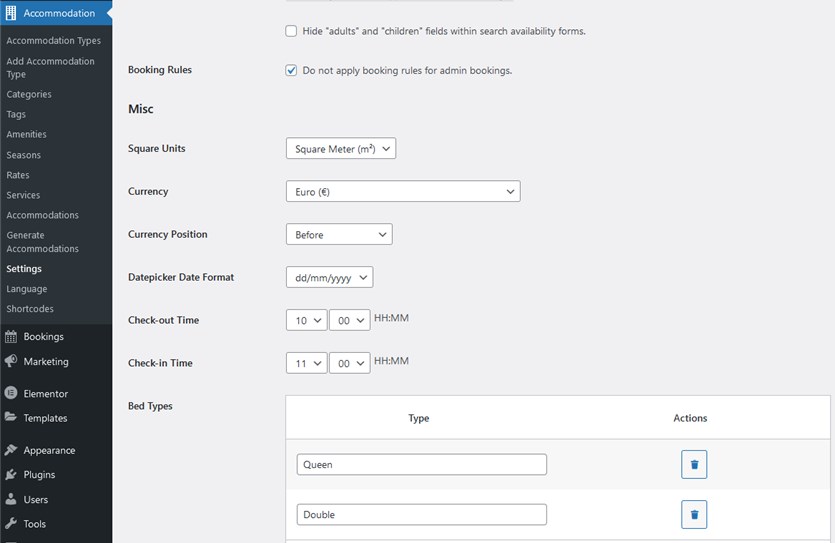Open Accommodation Types submenu item

point(53,40)
